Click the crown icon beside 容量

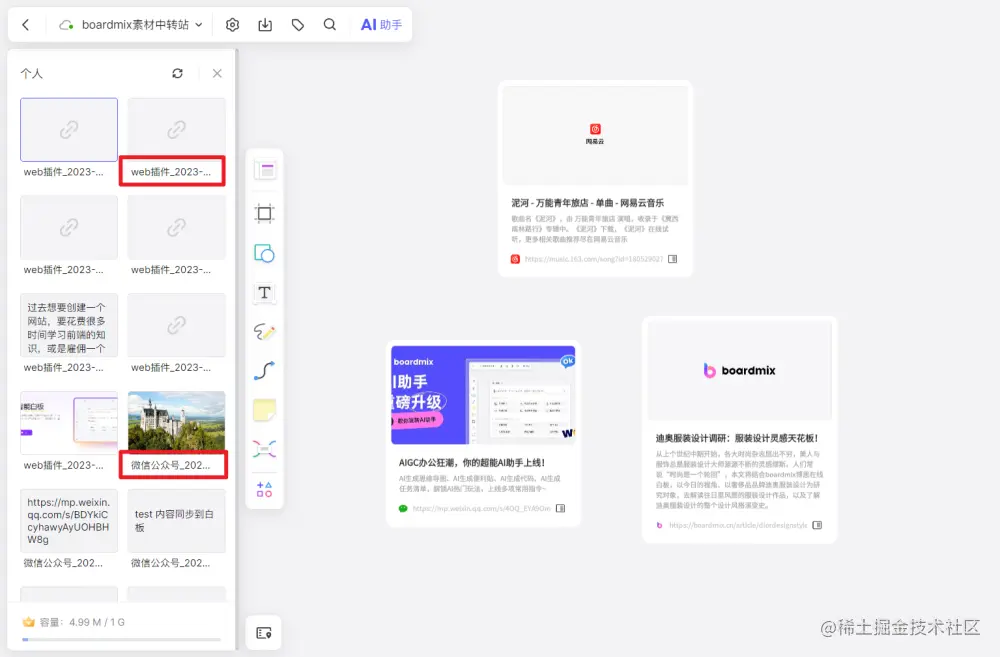coord(29,622)
